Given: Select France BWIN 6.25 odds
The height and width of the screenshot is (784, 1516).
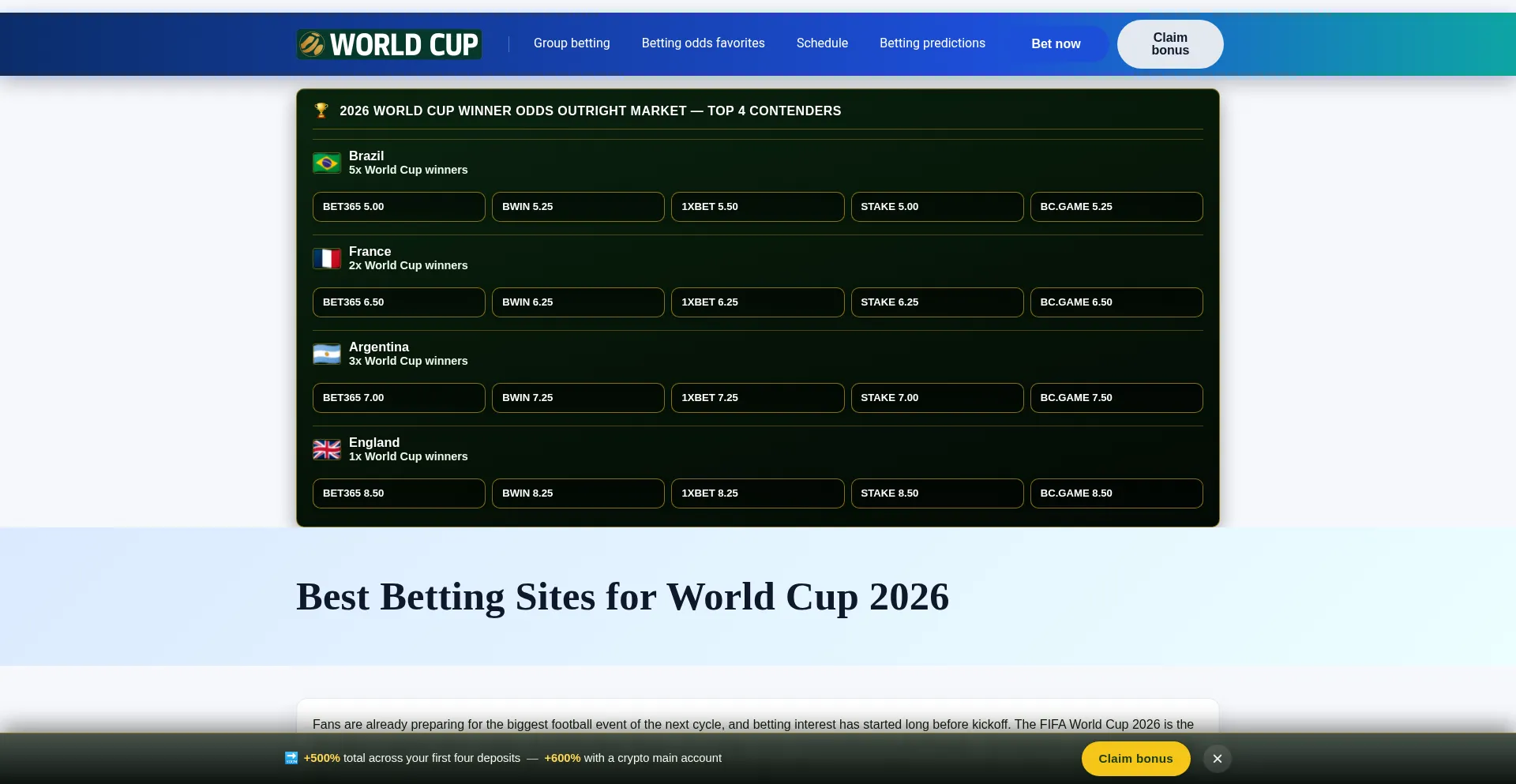Looking at the screenshot, I should (578, 302).
